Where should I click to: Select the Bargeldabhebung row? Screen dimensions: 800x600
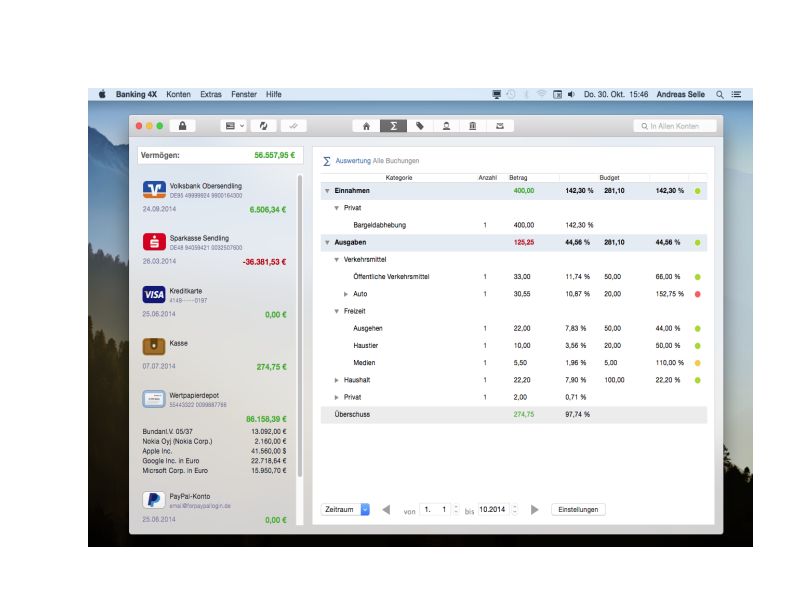coord(514,225)
